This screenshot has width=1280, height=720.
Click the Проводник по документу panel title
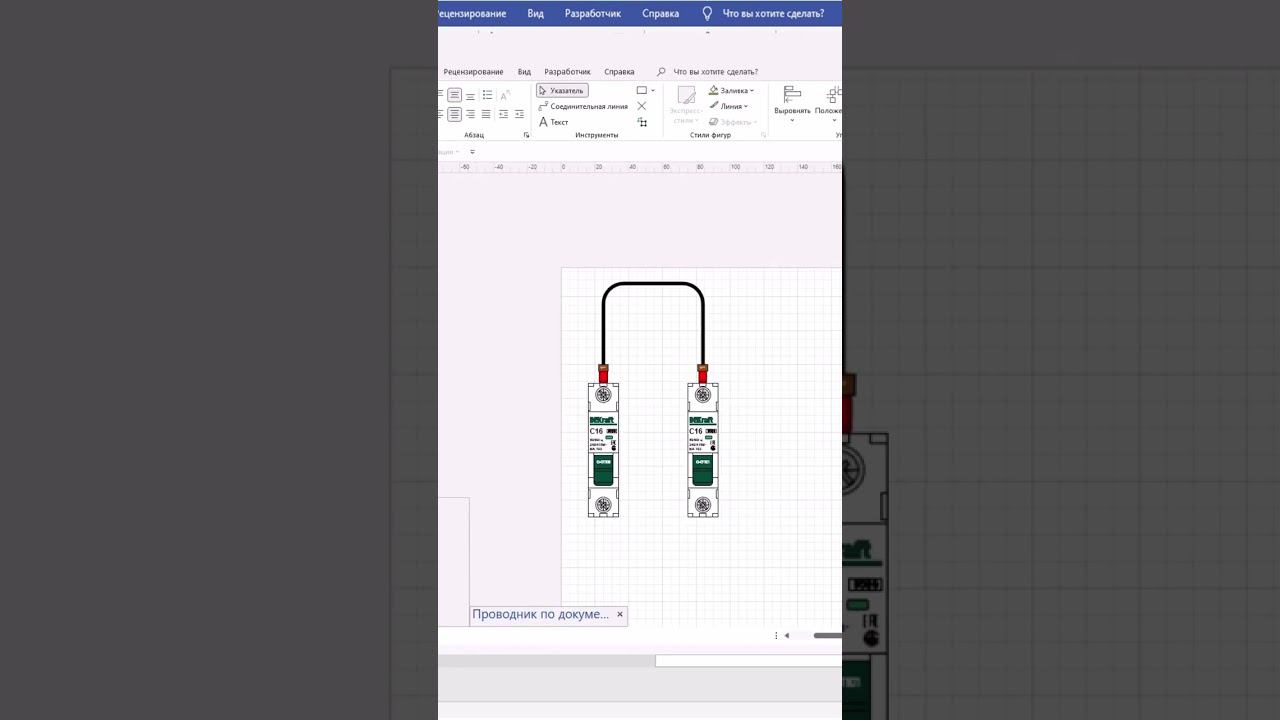coord(540,614)
